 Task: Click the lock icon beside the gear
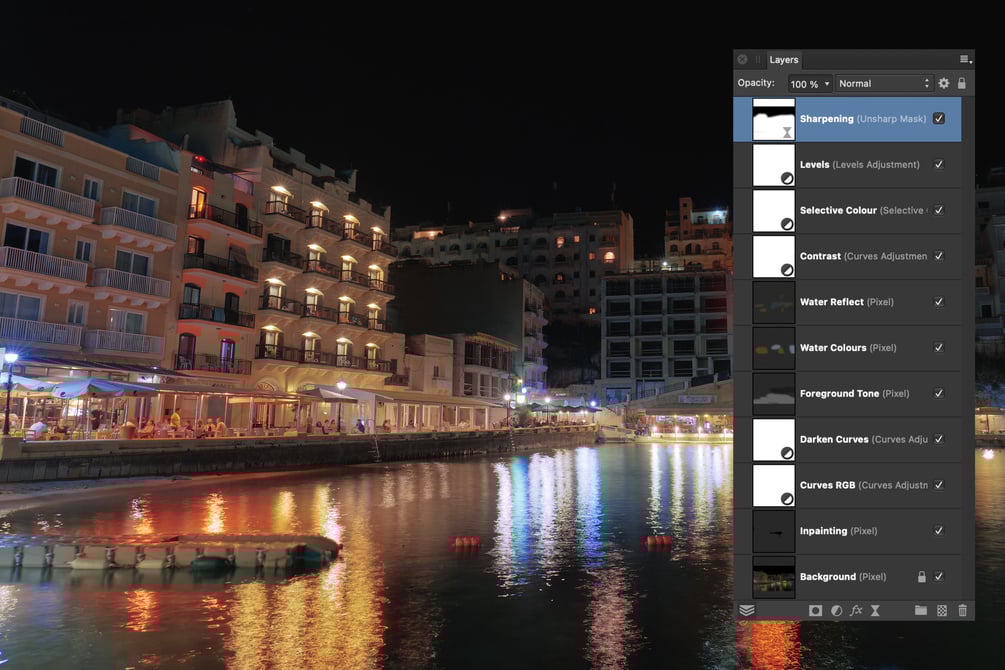(x=961, y=83)
